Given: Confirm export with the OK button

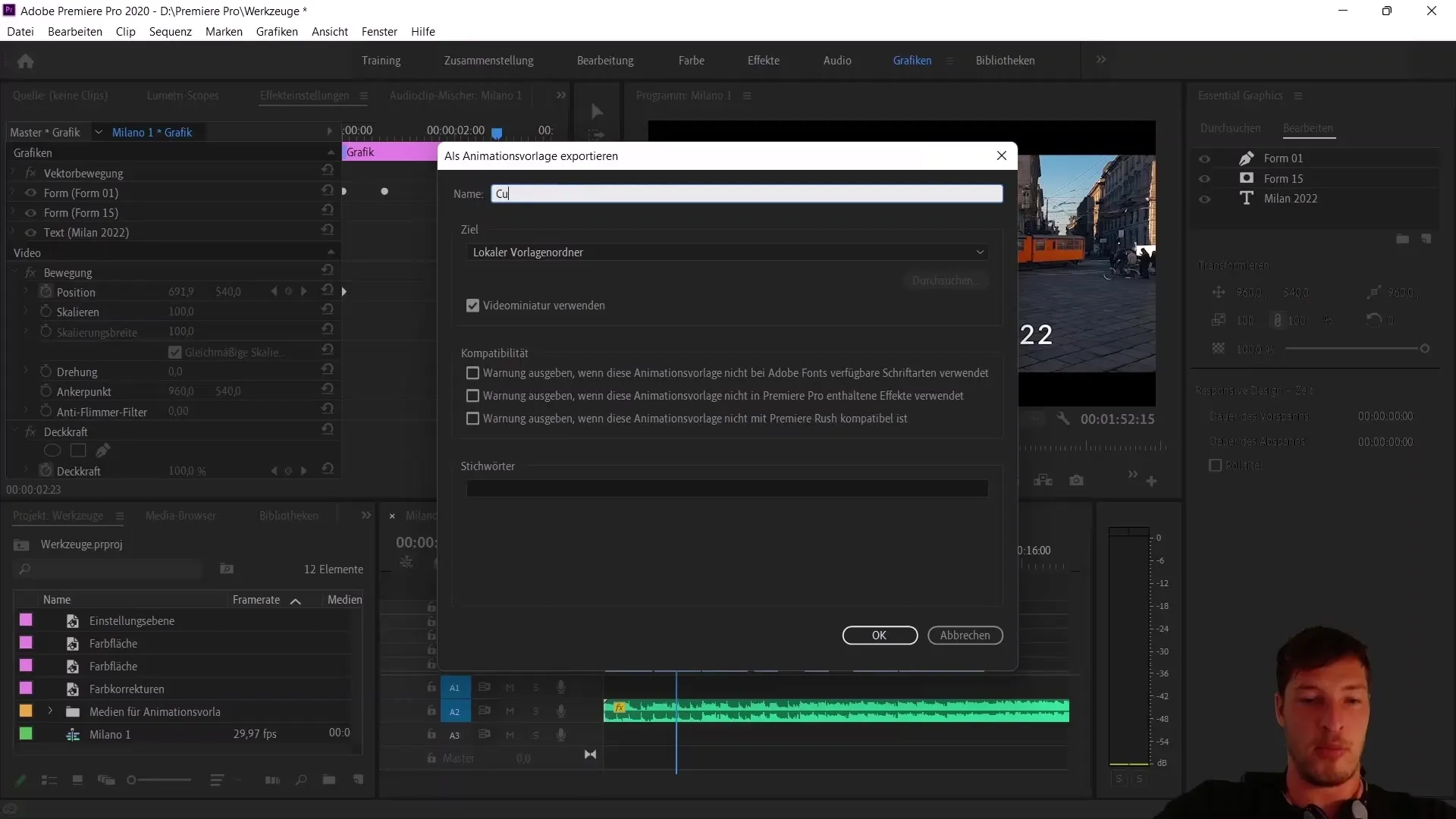Looking at the screenshot, I should click(x=880, y=635).
